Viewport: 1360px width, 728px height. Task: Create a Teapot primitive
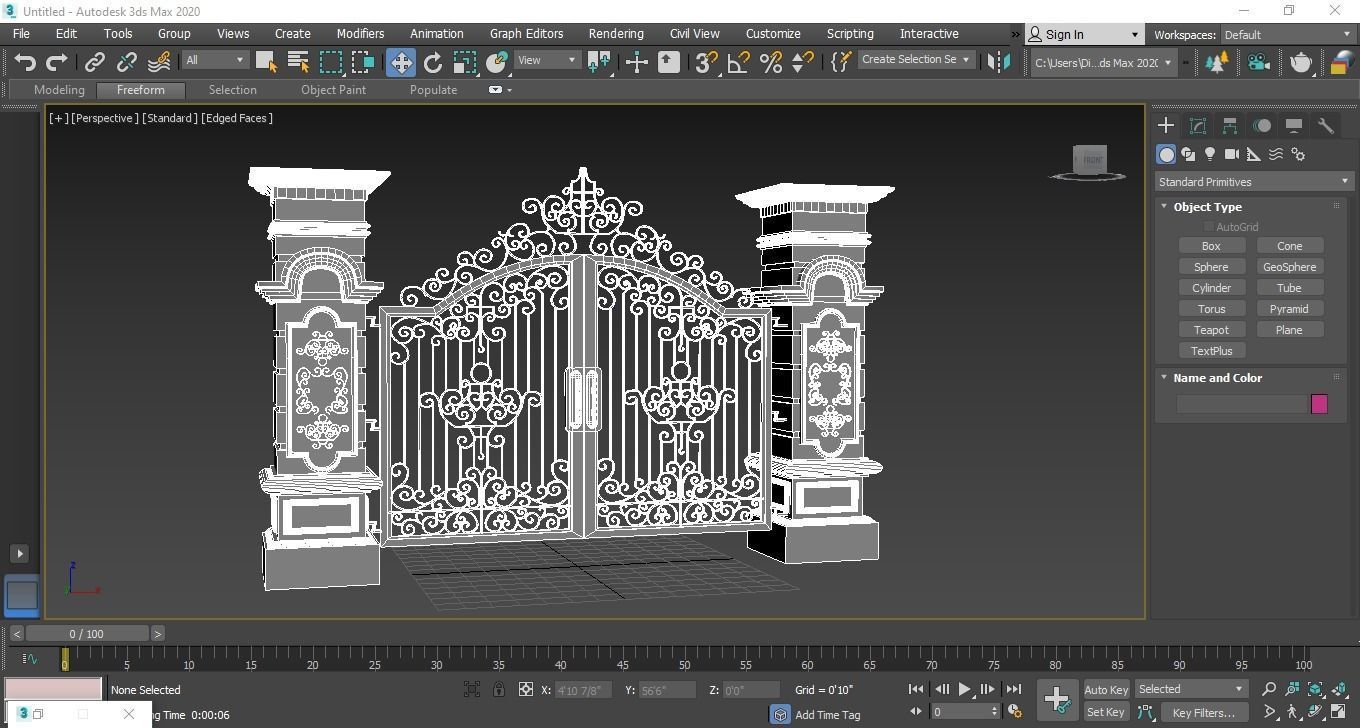point(1211,329)
